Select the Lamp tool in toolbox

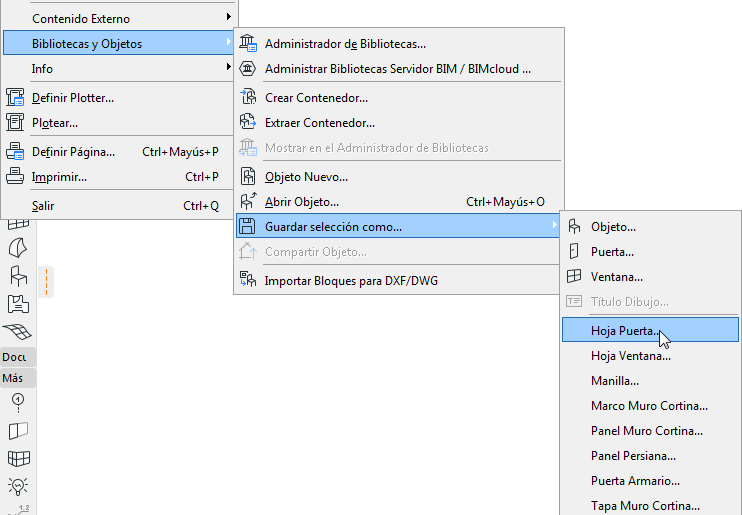18,486
